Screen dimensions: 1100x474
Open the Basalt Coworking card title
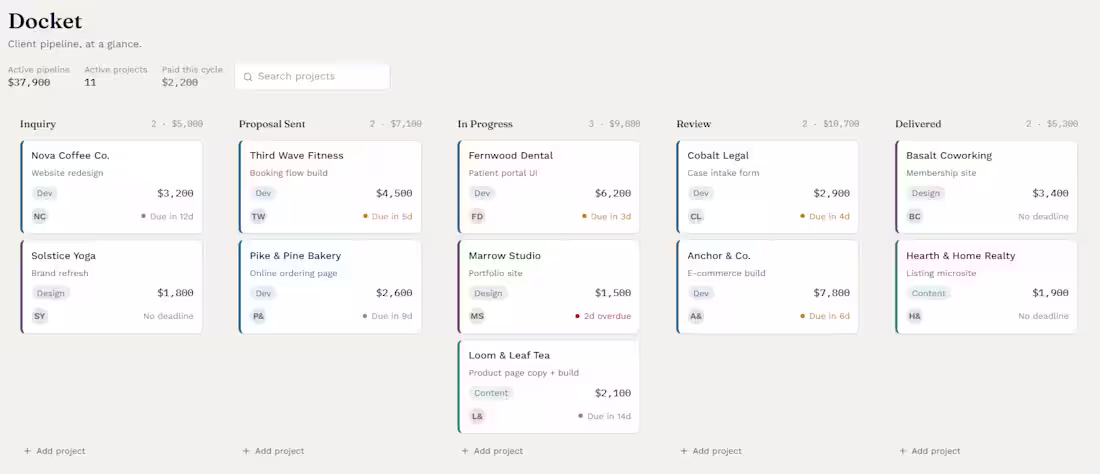click(x=949, y=156)
